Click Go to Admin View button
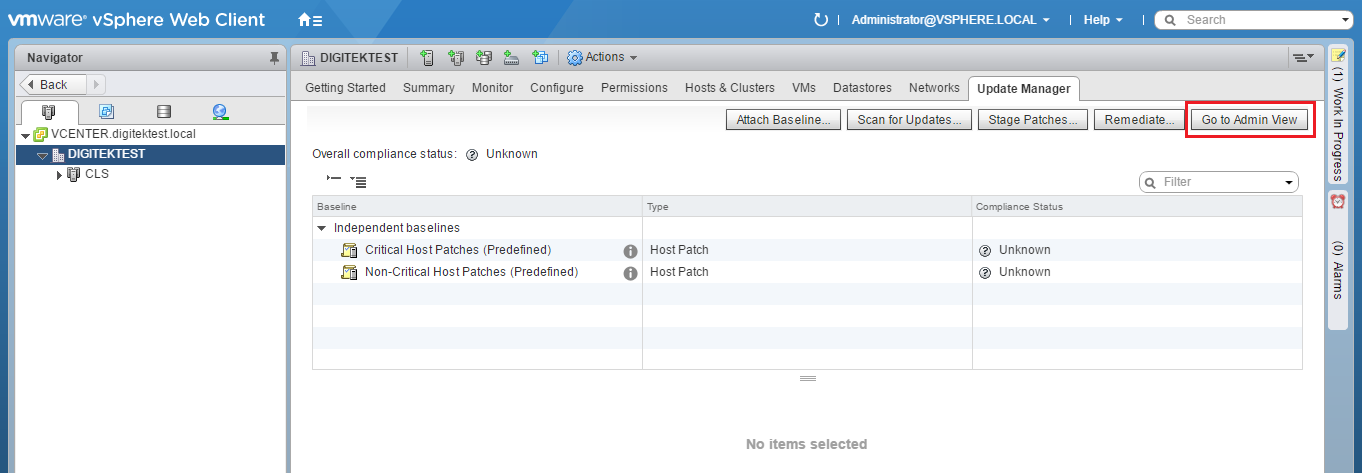The height and width of the screenshot is (473, 1362). point(1249,120)
